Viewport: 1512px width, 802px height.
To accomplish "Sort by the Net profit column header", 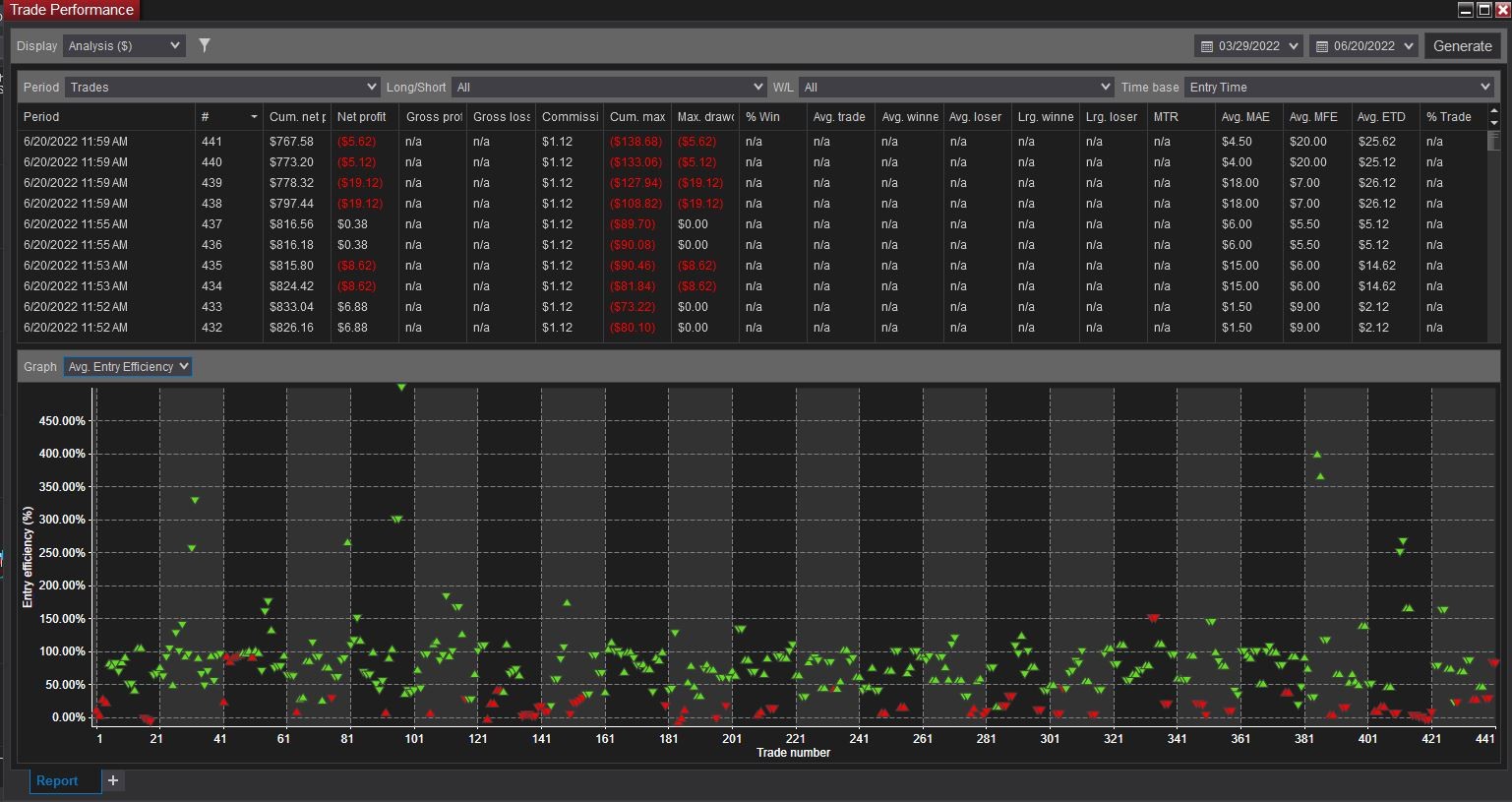I will 362,117.
